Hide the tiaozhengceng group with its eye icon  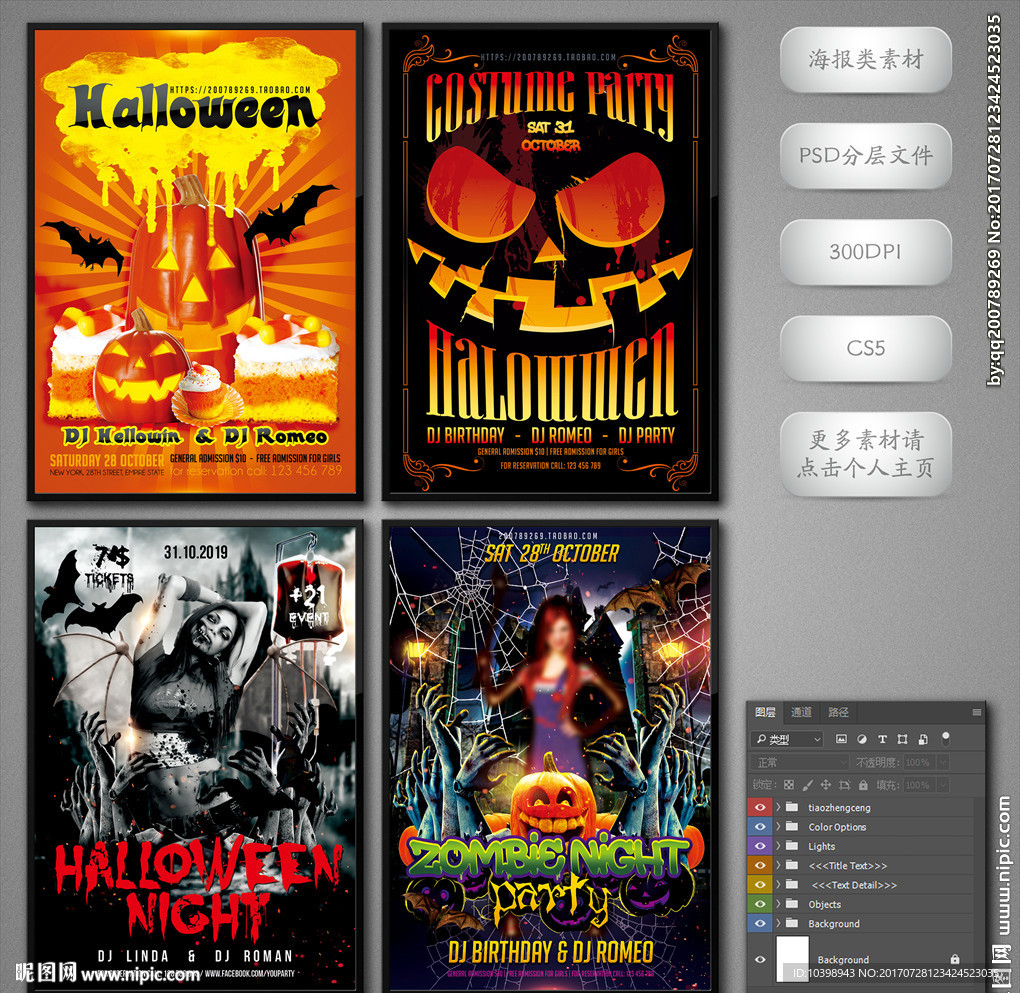tap(760, 807)
